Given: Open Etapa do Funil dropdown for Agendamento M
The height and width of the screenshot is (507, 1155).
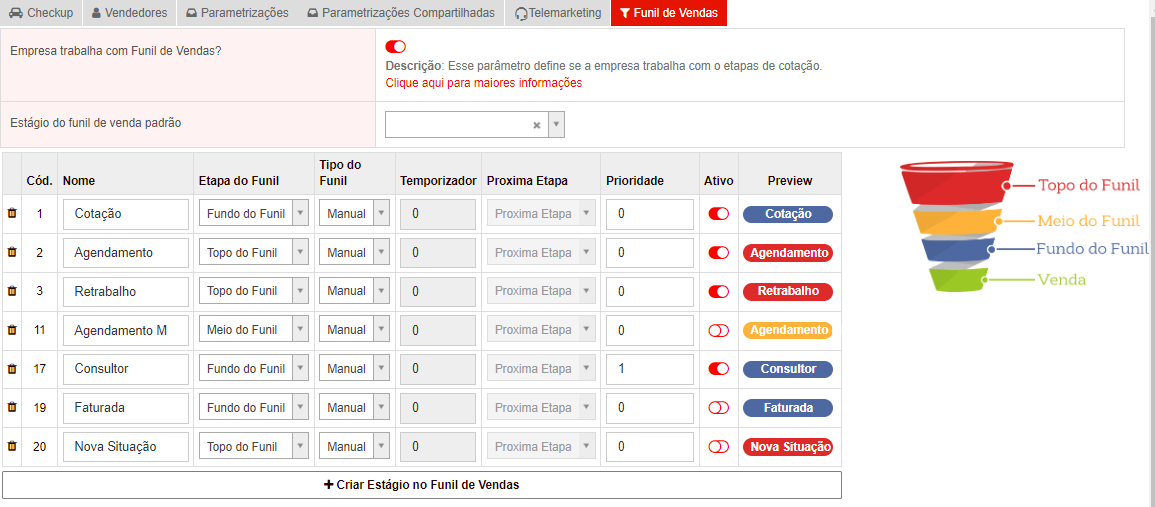Looking at the screenshot, I should (253, 330).
